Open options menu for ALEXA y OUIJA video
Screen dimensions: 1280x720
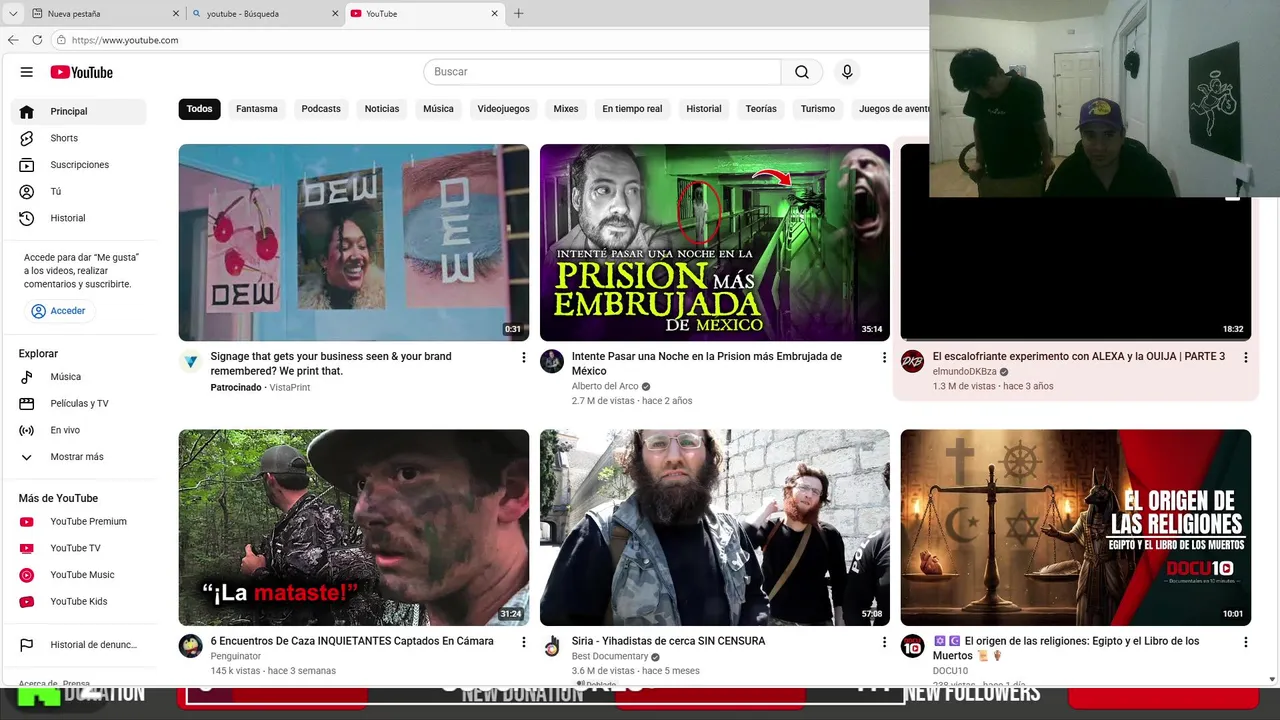(1245, 357)
